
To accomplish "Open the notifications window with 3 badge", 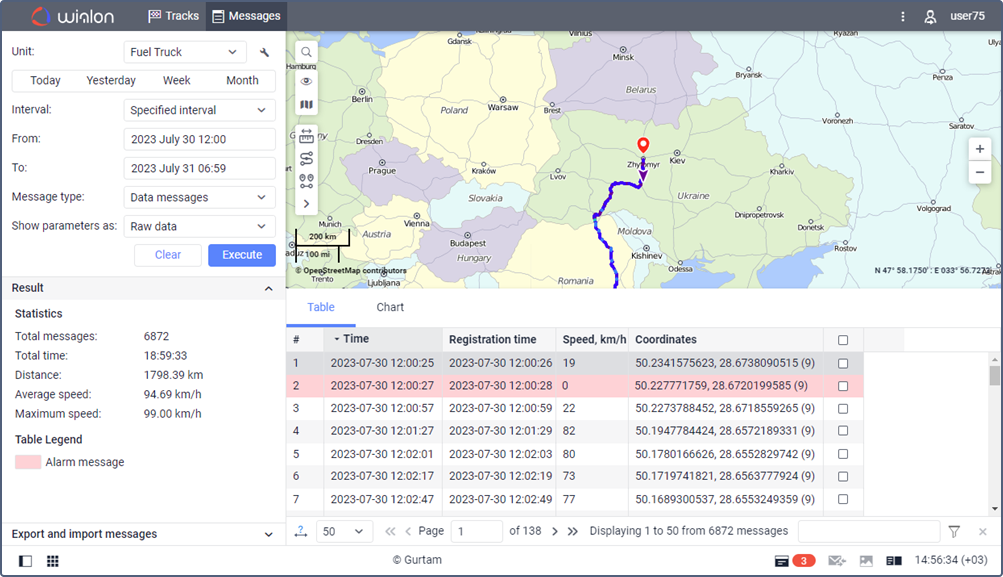I will click(794, 561).
